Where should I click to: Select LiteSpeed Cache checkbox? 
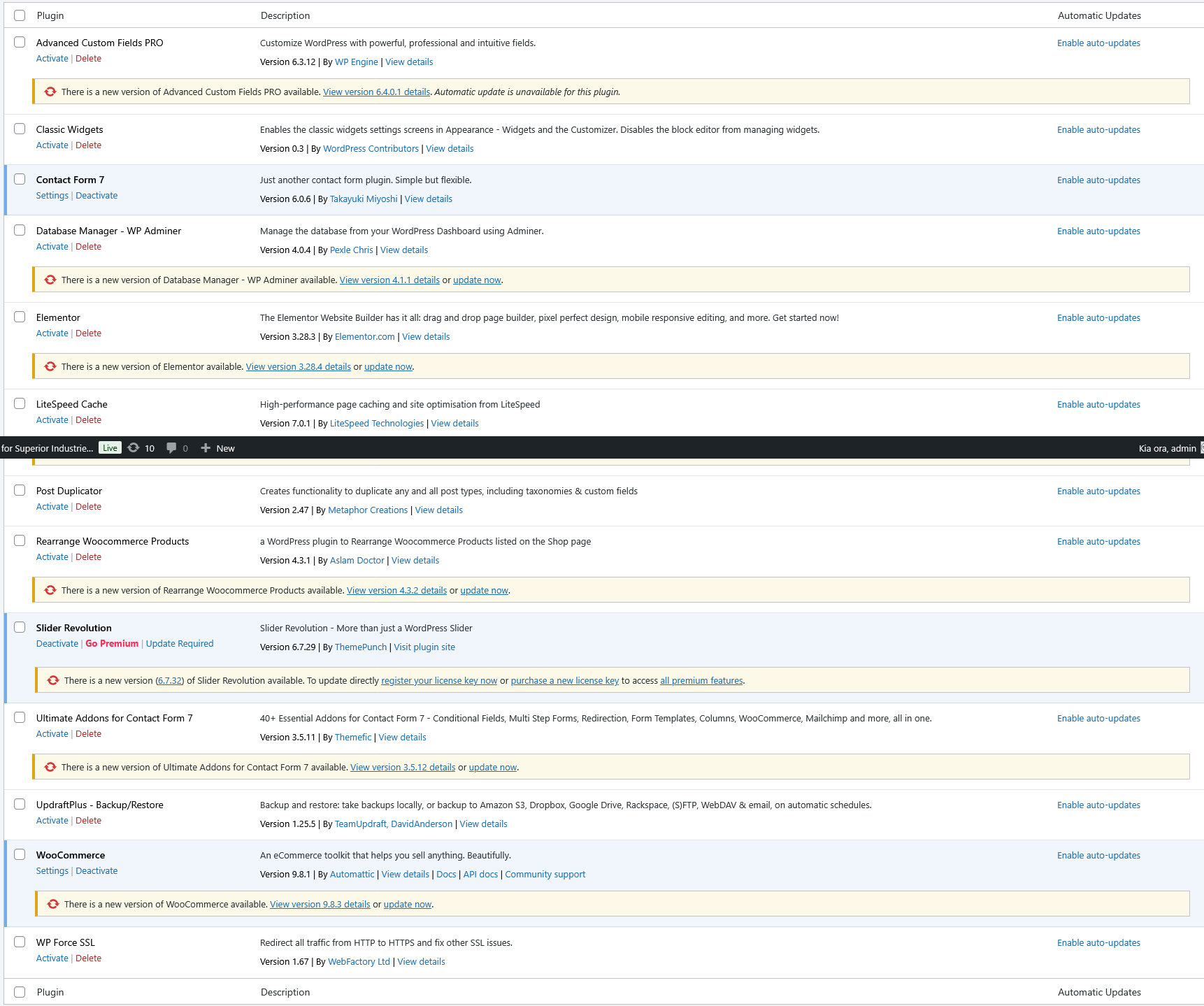[x=20, y=403]
